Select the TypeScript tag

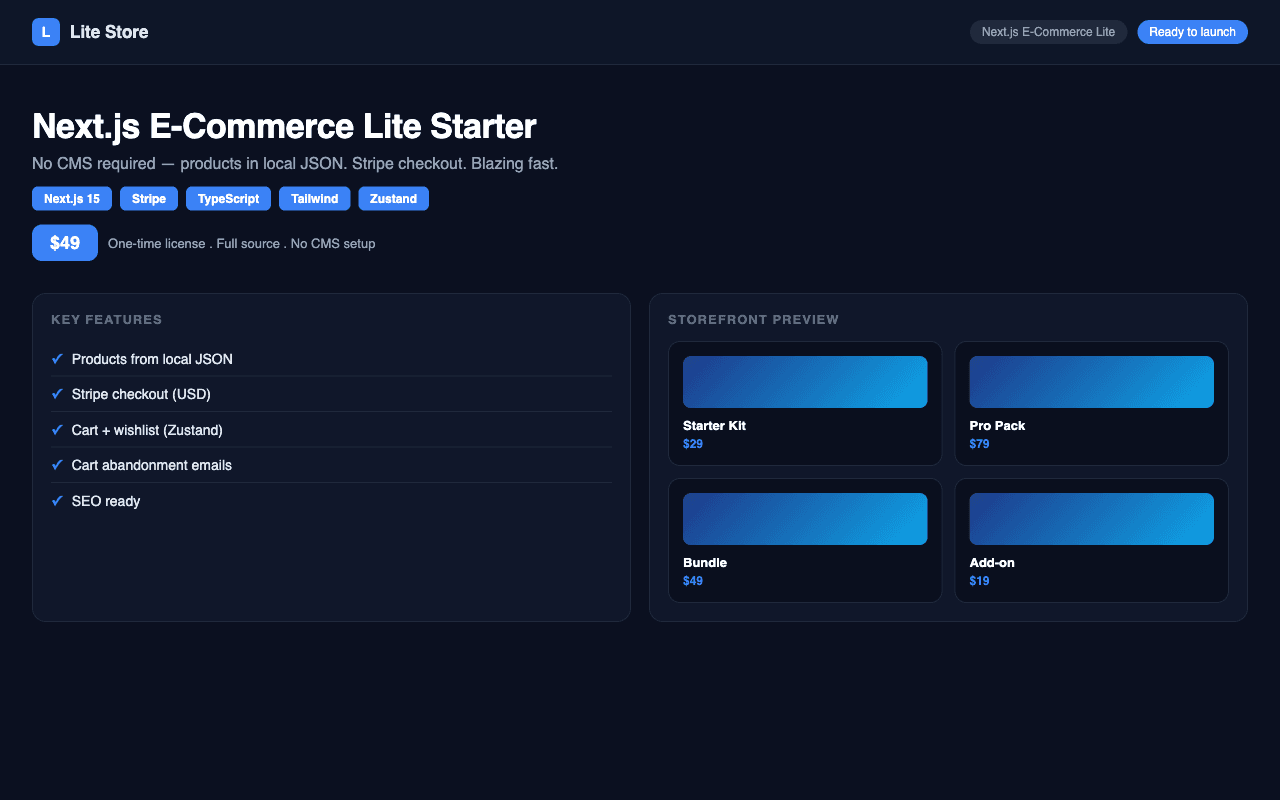pyautogui.click(x=228, y=199)
